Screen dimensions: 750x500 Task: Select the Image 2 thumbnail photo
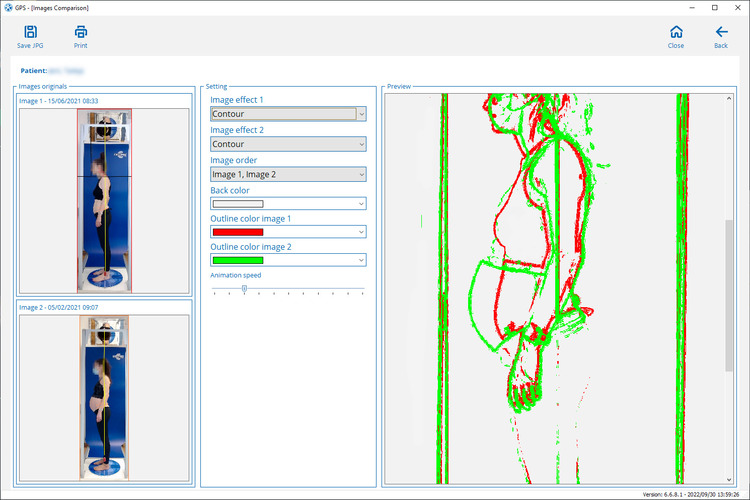tap(104, 398)
